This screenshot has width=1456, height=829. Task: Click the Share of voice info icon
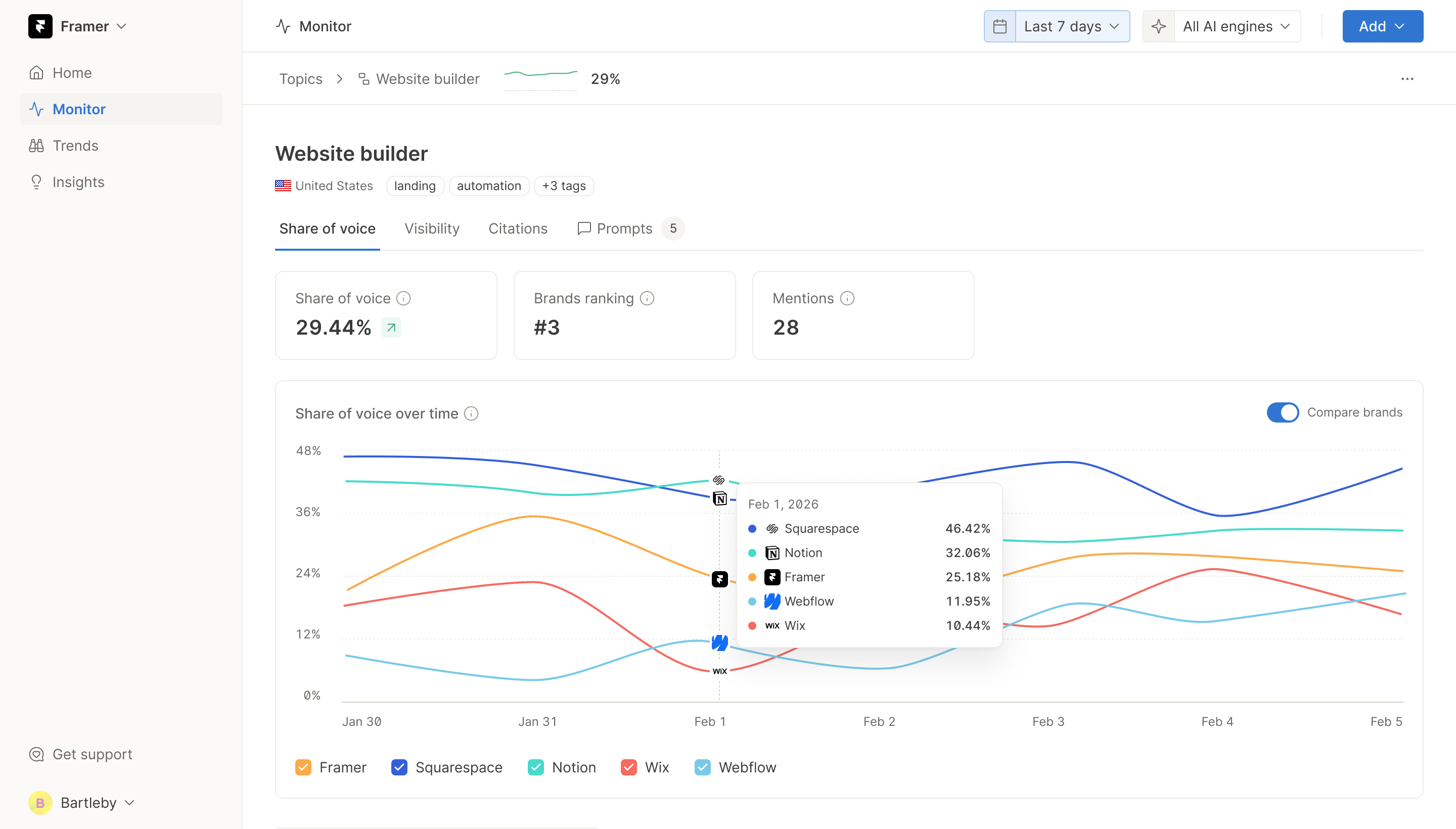pyautogui.click(x=403, y=298)
